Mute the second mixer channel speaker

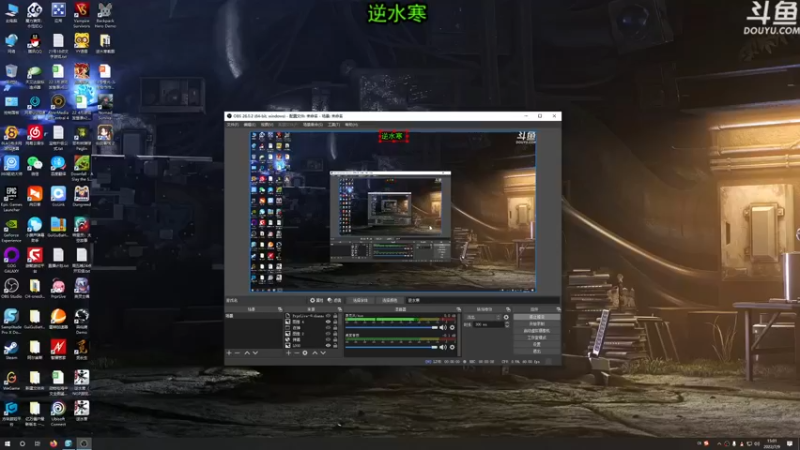point(443,347)
